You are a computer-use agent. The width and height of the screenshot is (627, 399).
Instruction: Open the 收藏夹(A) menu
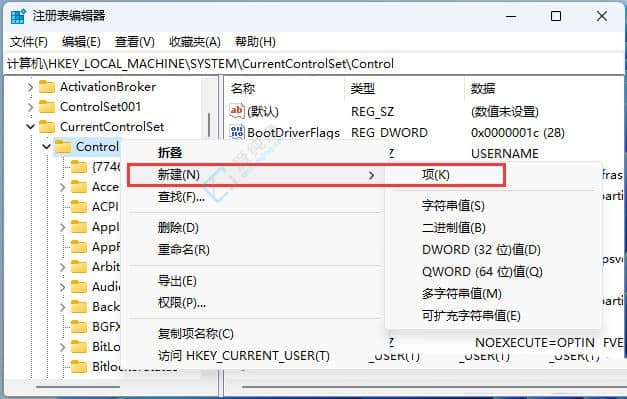click(195, 42)
